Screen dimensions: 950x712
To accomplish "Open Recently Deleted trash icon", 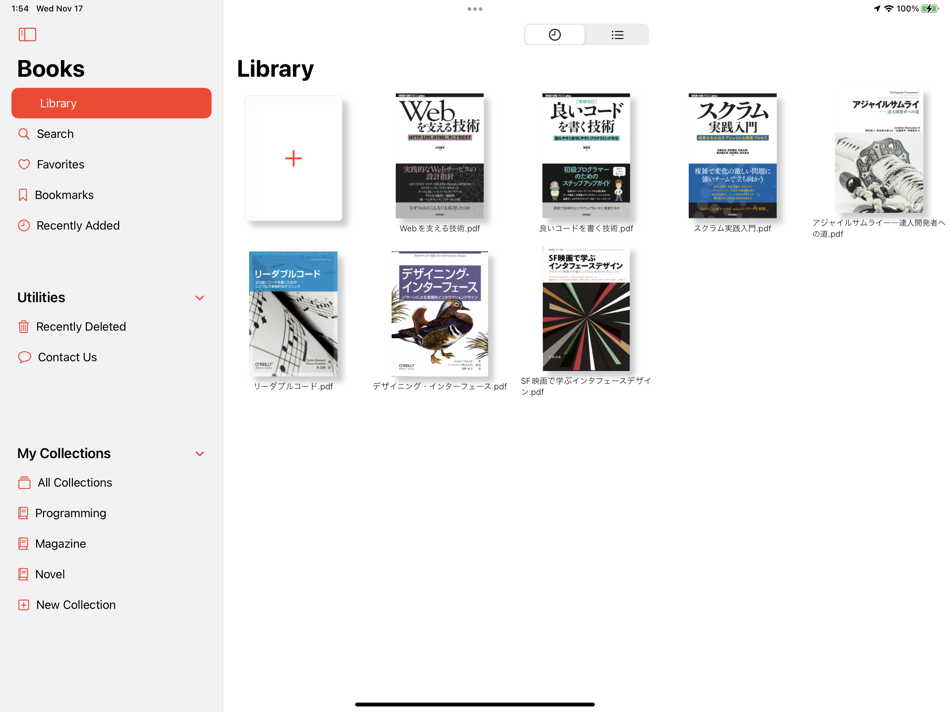I will pos(24,327).
